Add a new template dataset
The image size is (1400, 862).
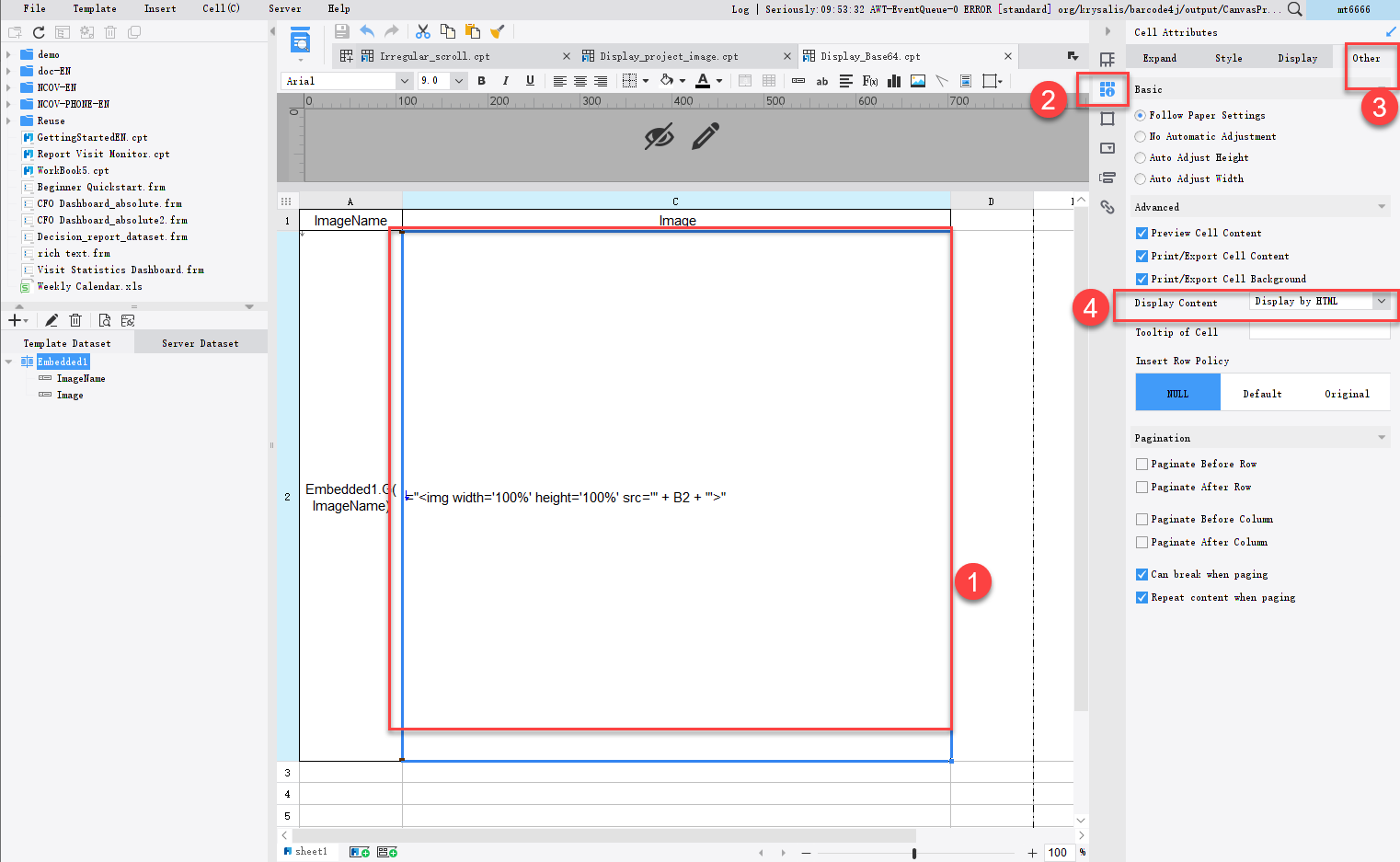[14, 320]
